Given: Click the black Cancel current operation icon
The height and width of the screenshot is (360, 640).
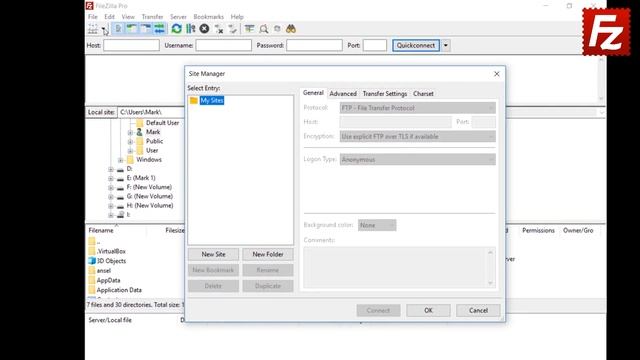Looking at the screenshot, I should (x=204, y=29).
